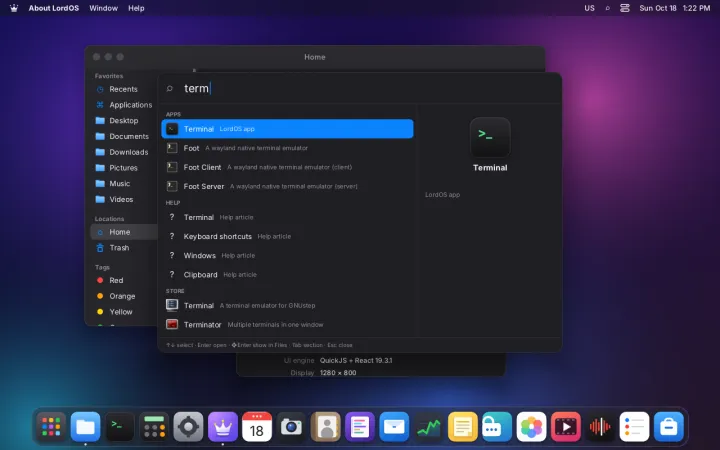Open the green chart monitor dock icon
The height and width of the screenshot is (450, 720).
428,427
